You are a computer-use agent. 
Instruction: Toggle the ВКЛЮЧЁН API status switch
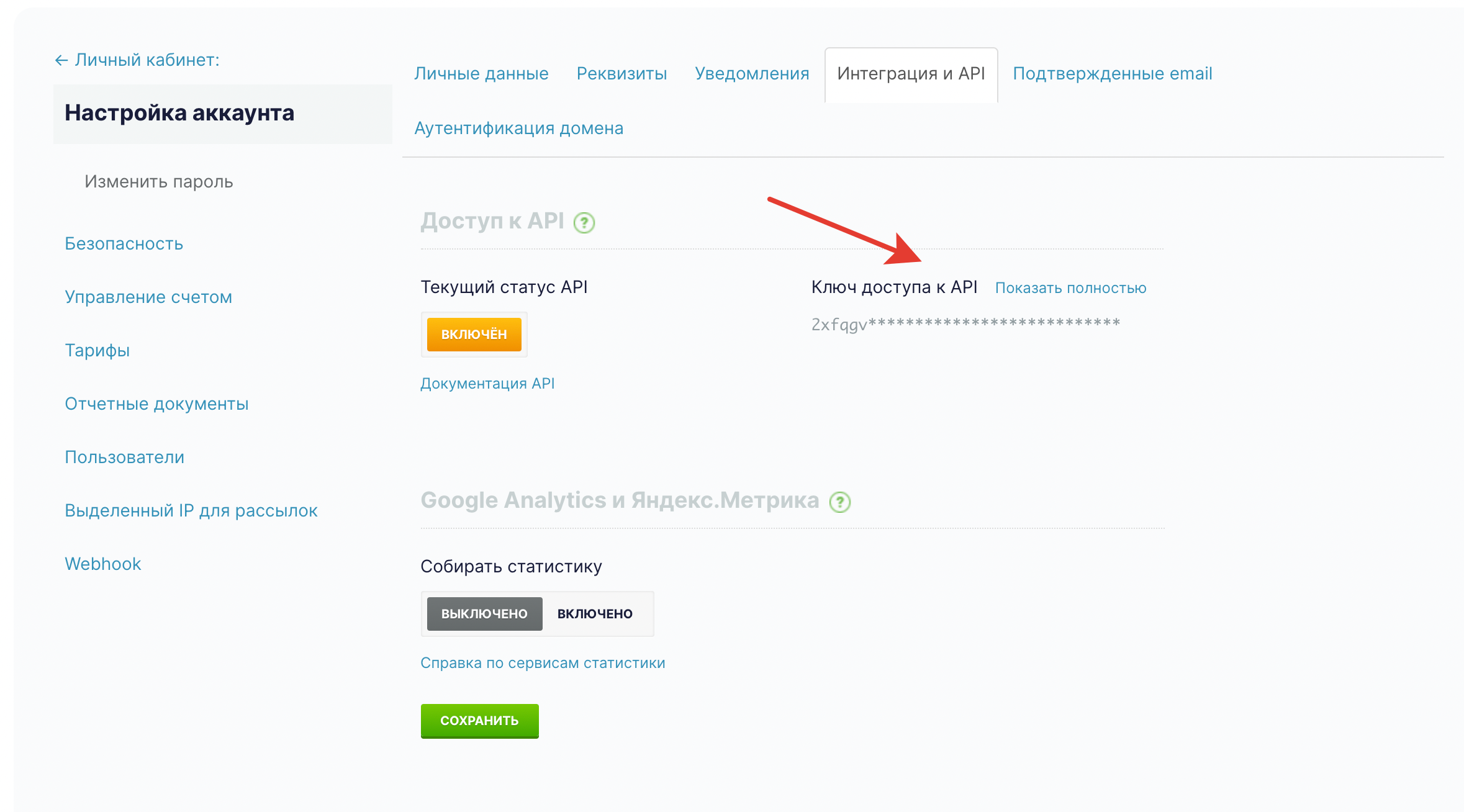click(x=474, y=335)
